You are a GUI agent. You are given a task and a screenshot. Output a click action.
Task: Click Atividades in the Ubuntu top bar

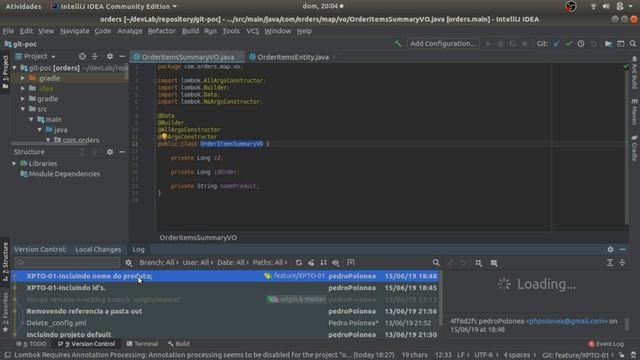coord(23,6)
